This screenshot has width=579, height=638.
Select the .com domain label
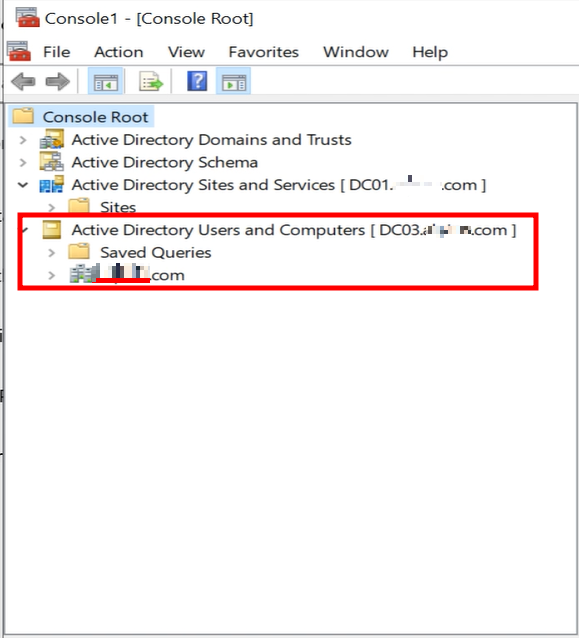pos(142,275)
